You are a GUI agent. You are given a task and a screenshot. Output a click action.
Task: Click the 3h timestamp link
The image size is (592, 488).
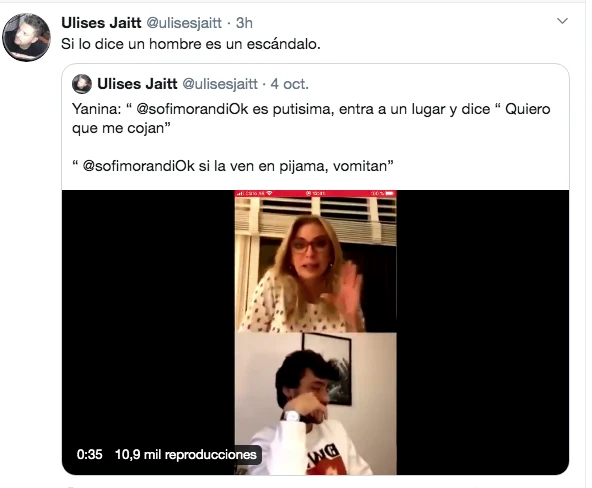pos(244,23)
